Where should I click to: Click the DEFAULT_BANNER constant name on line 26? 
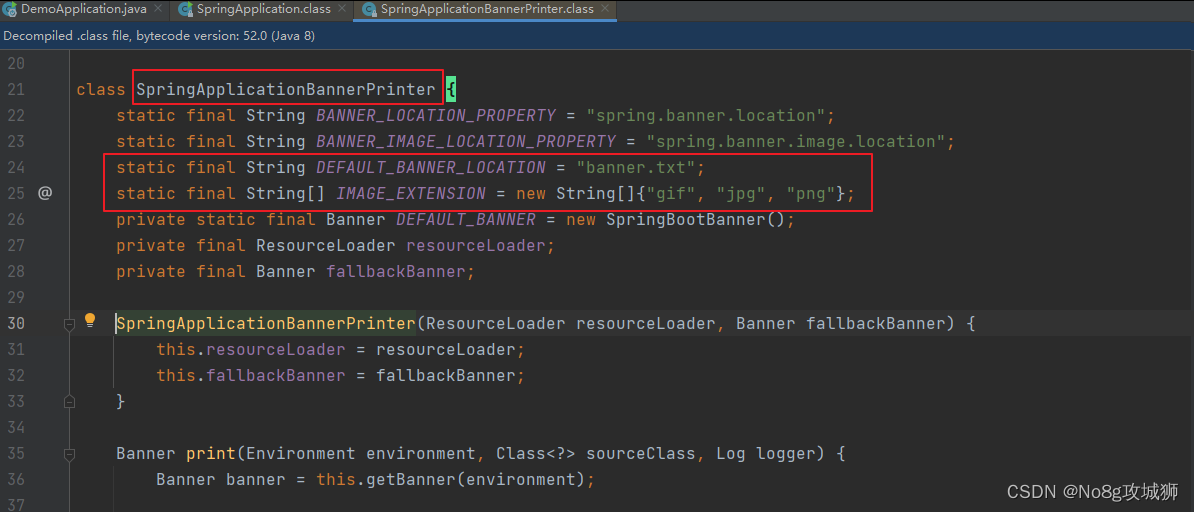pyautogui.click(x=465, y=219)
